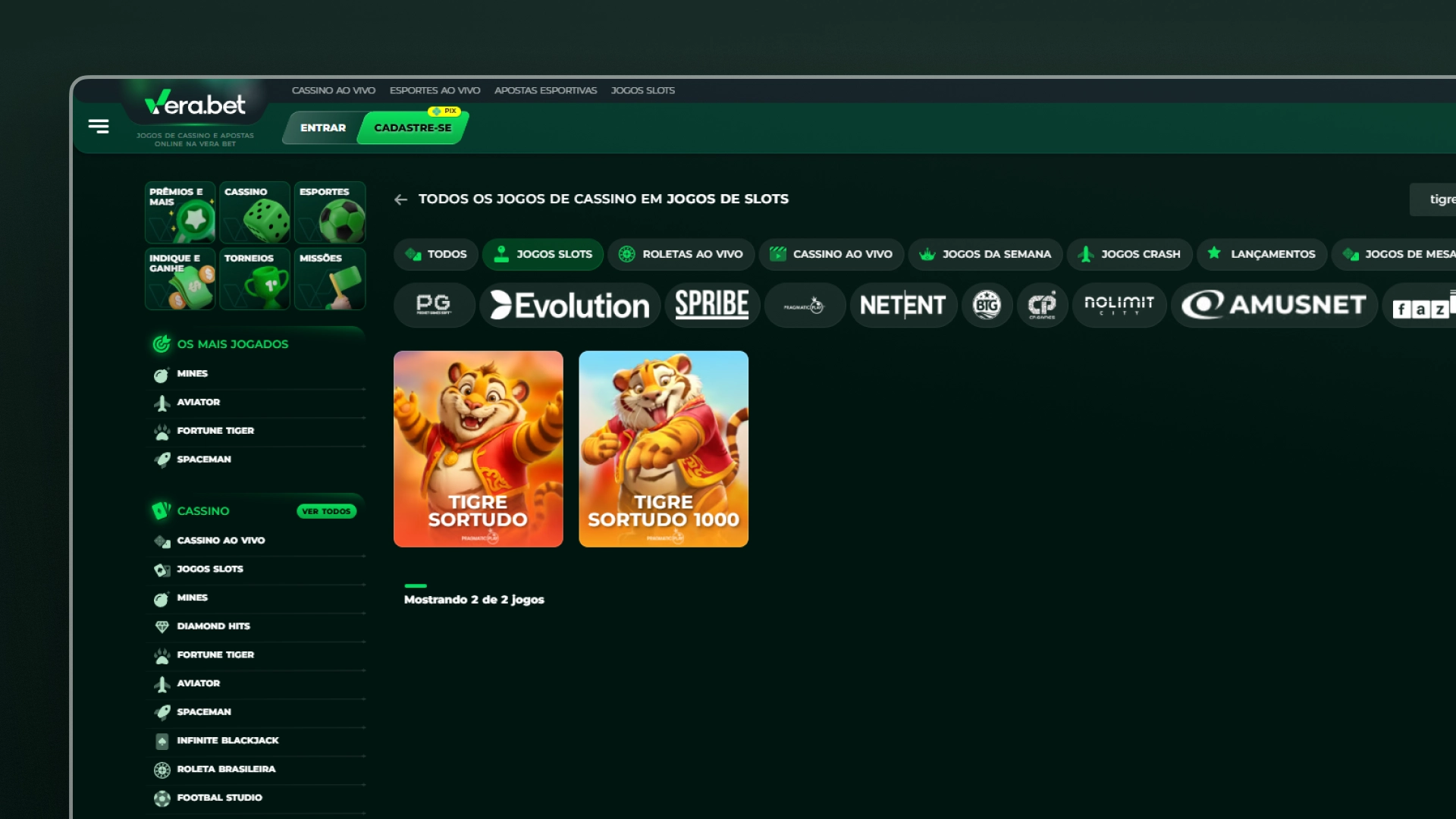The image size is (1456, 819).
Task: Filter by Nolimit City provider logo
Action: pyautogui.click(x=1119, y=305)
